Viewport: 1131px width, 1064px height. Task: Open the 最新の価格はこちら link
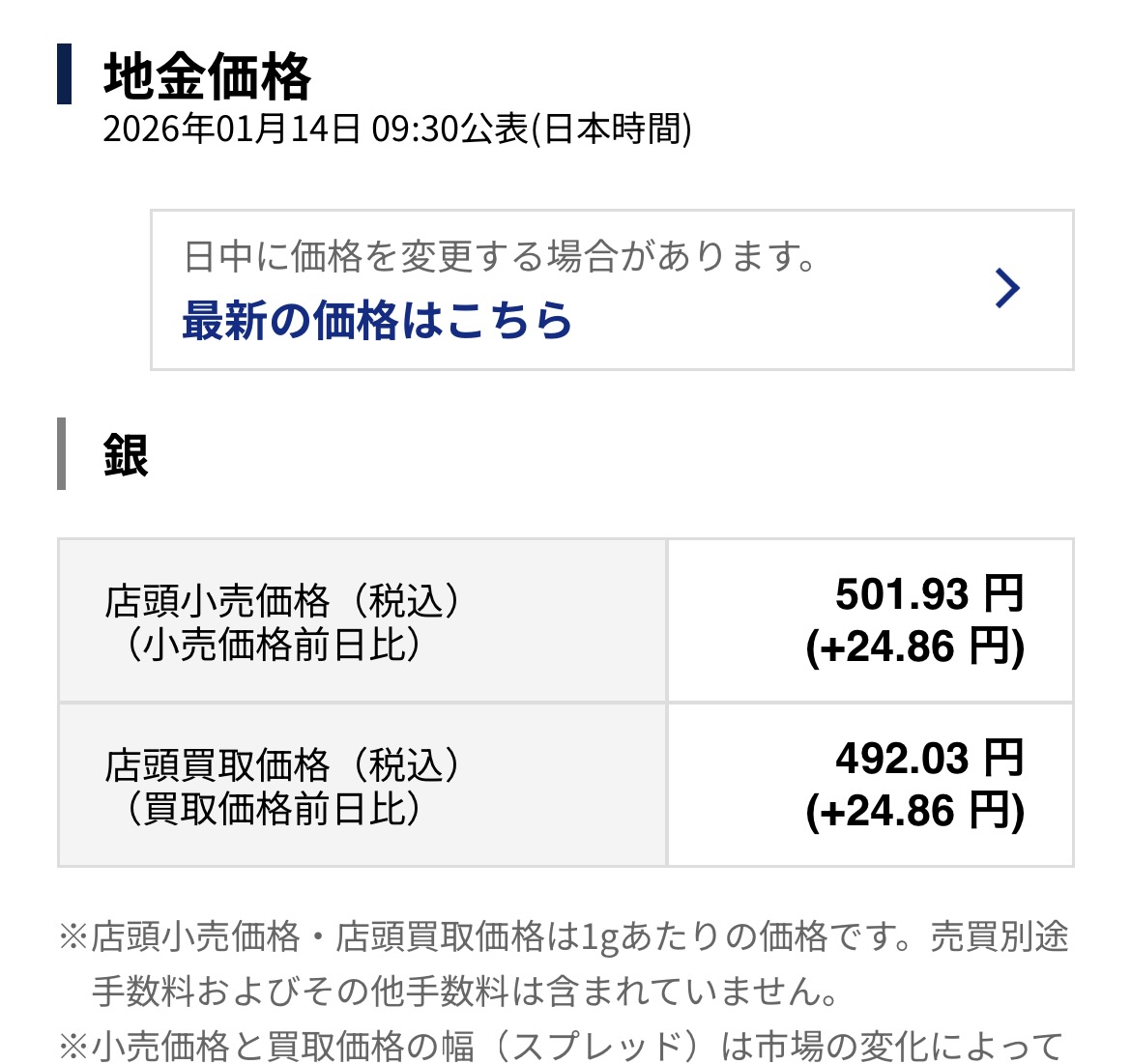377,321
